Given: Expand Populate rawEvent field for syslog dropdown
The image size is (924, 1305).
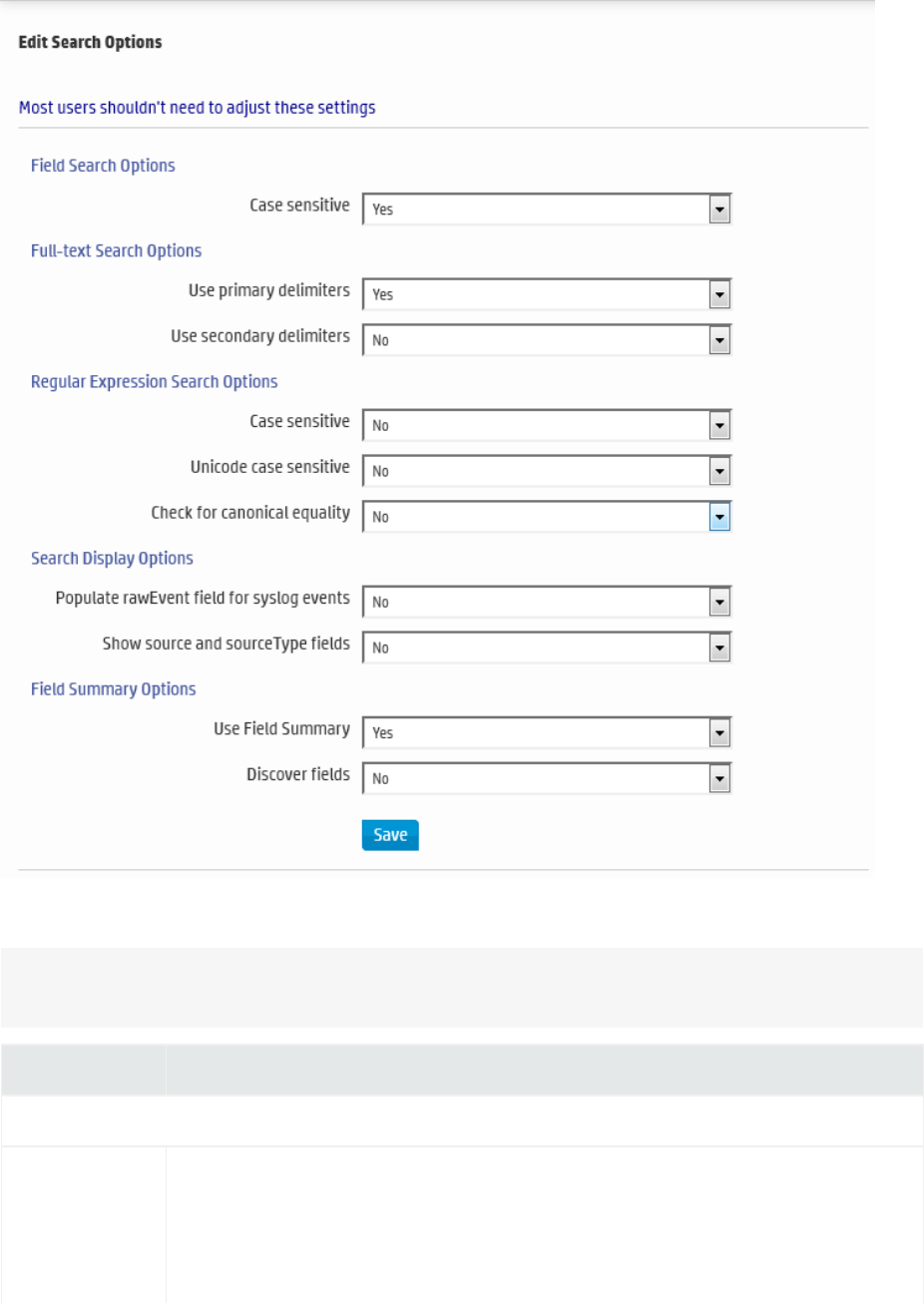Looking at the screenshot, I should pos(547,602).
